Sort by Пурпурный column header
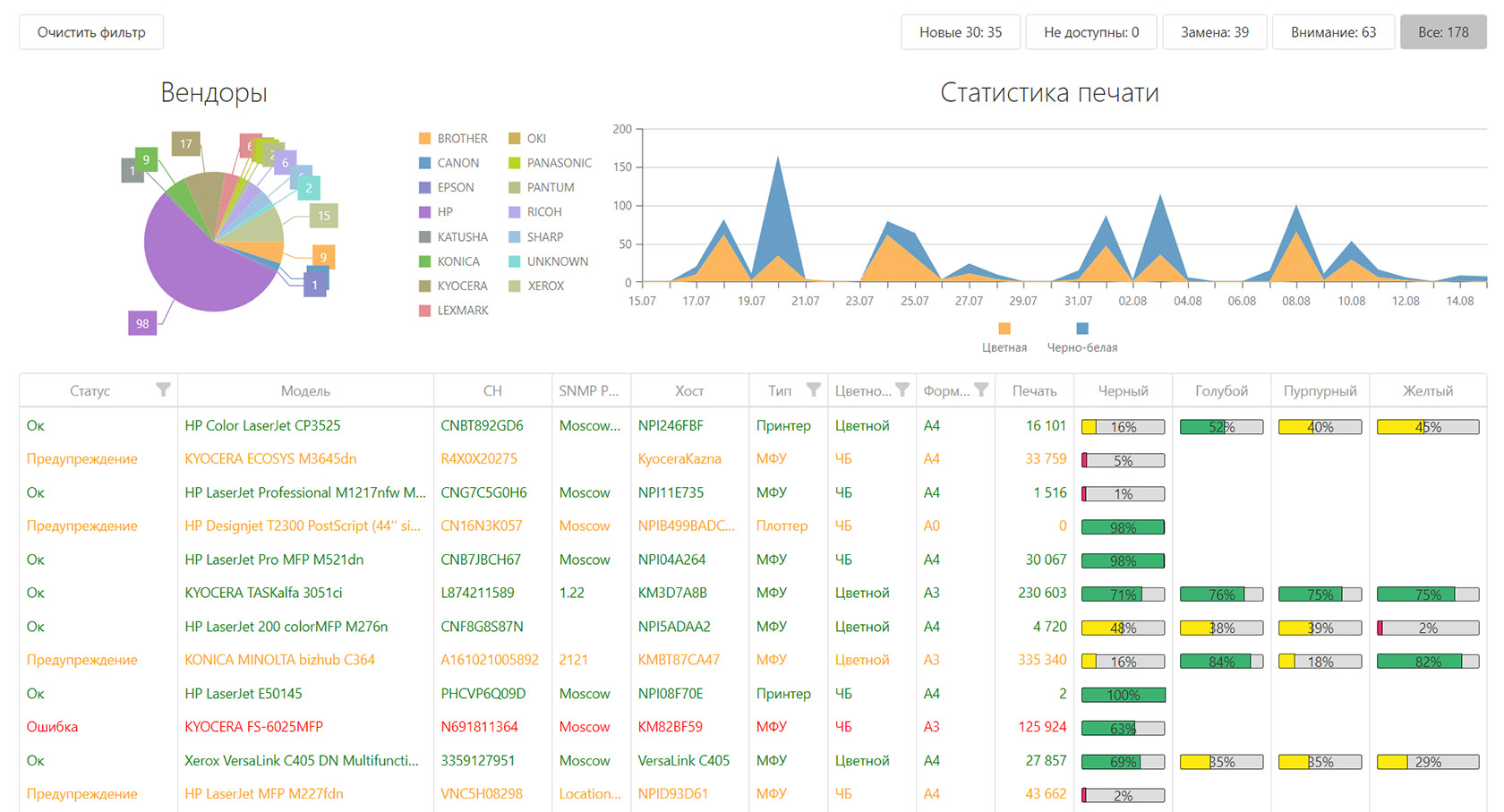 1320,390
